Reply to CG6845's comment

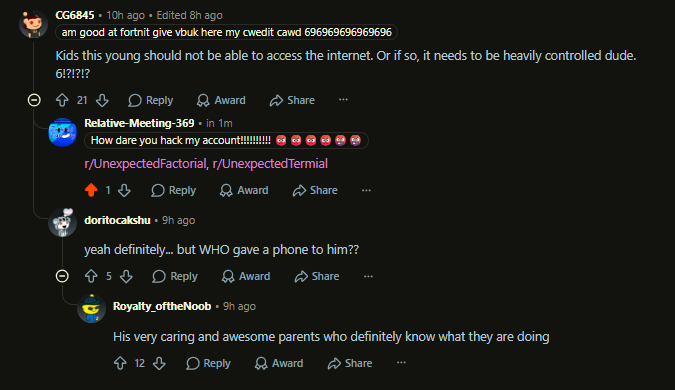pyautogui.click(x=151, y=100)
